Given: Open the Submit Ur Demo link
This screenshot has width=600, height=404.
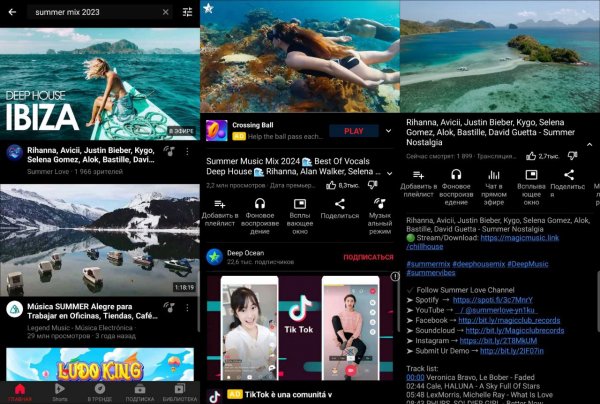Looking at the screenshot, I should [x=512, y=351].
